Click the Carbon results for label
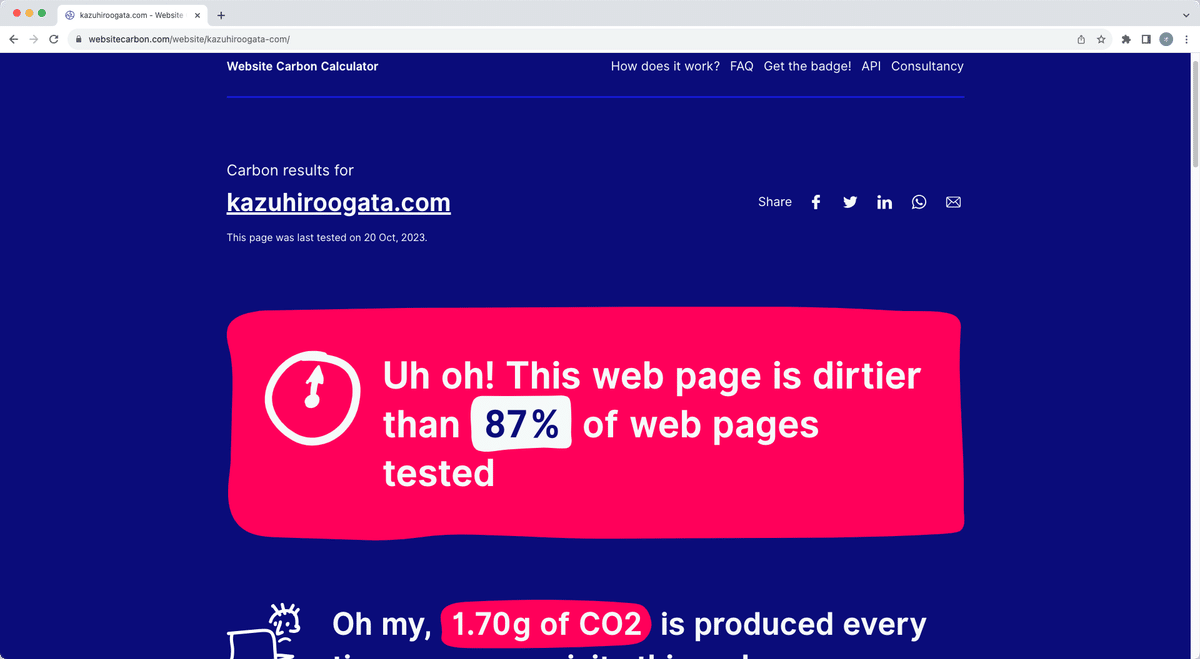Image resolution: width=1200 pixels, height=659 pixels. [x=290, y=170]
